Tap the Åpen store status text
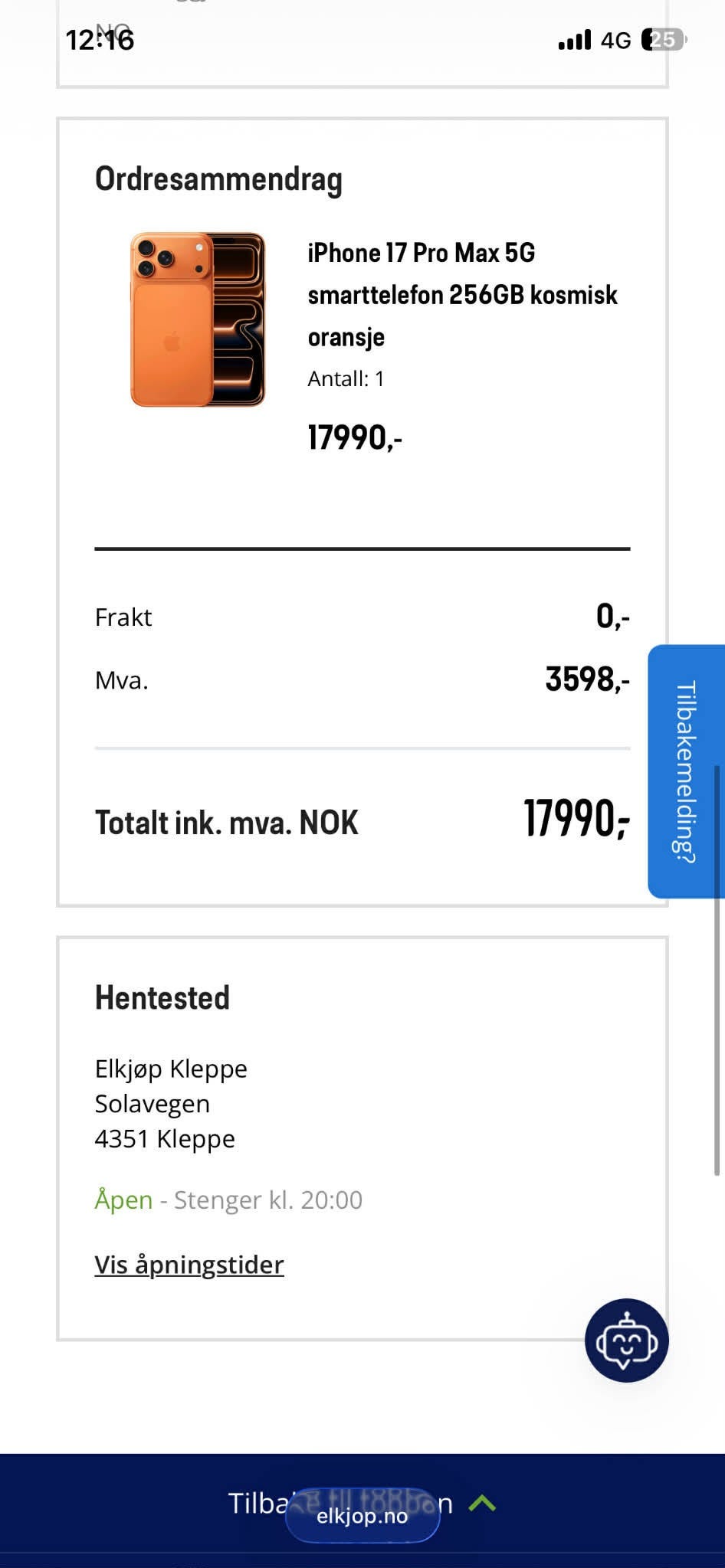This screenshot has width=725, height=1568. [x=123, y=1200]
